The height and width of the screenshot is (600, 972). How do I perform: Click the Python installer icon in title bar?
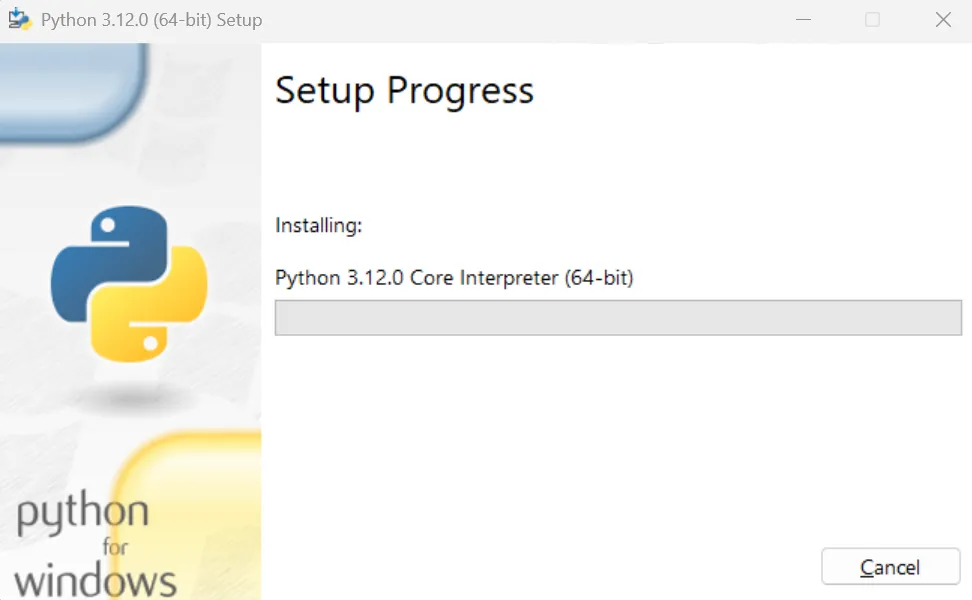pos(20,20)
